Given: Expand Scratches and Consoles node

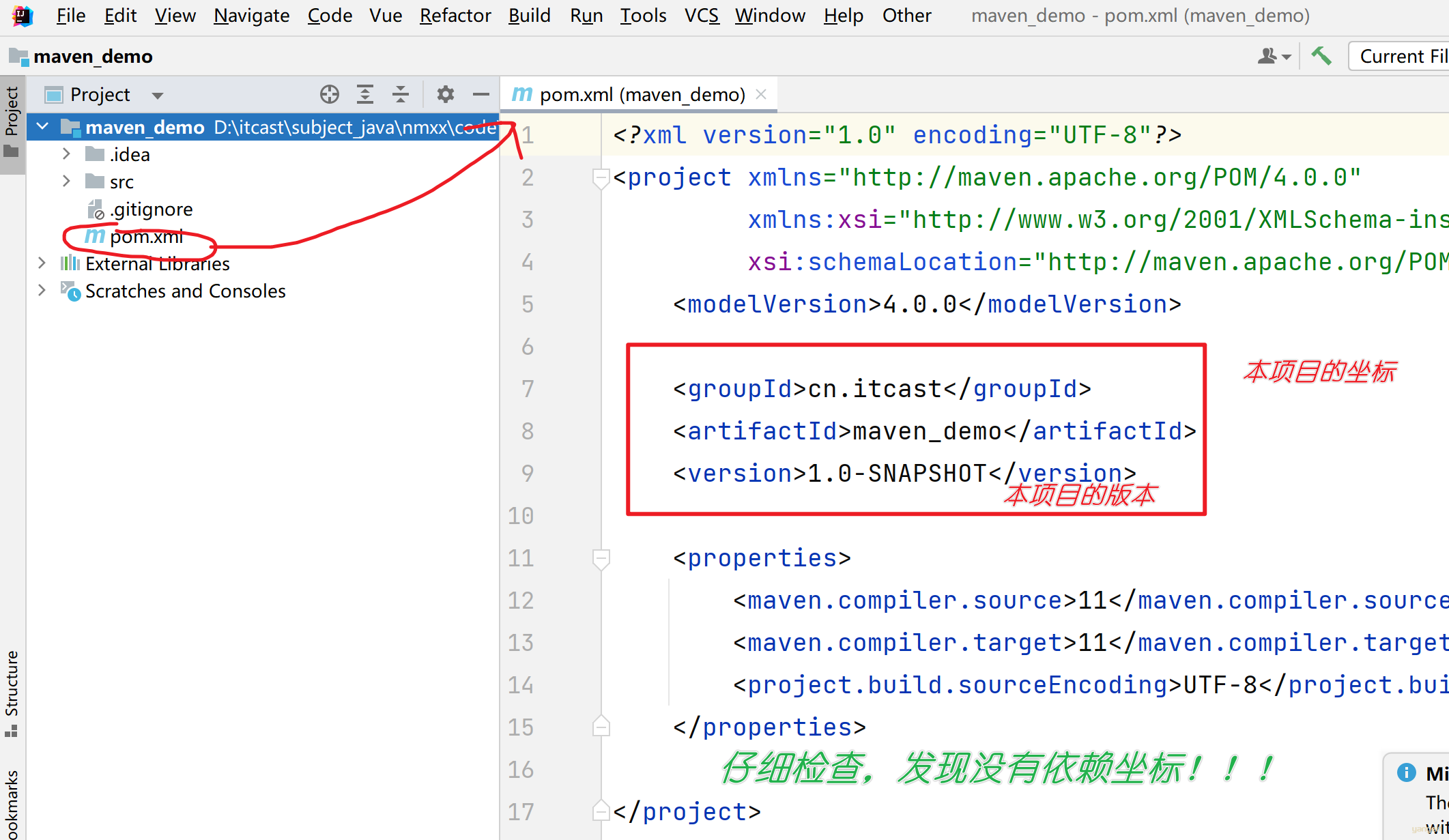Looking at the screenshot, I should click(x=42, y=290).
